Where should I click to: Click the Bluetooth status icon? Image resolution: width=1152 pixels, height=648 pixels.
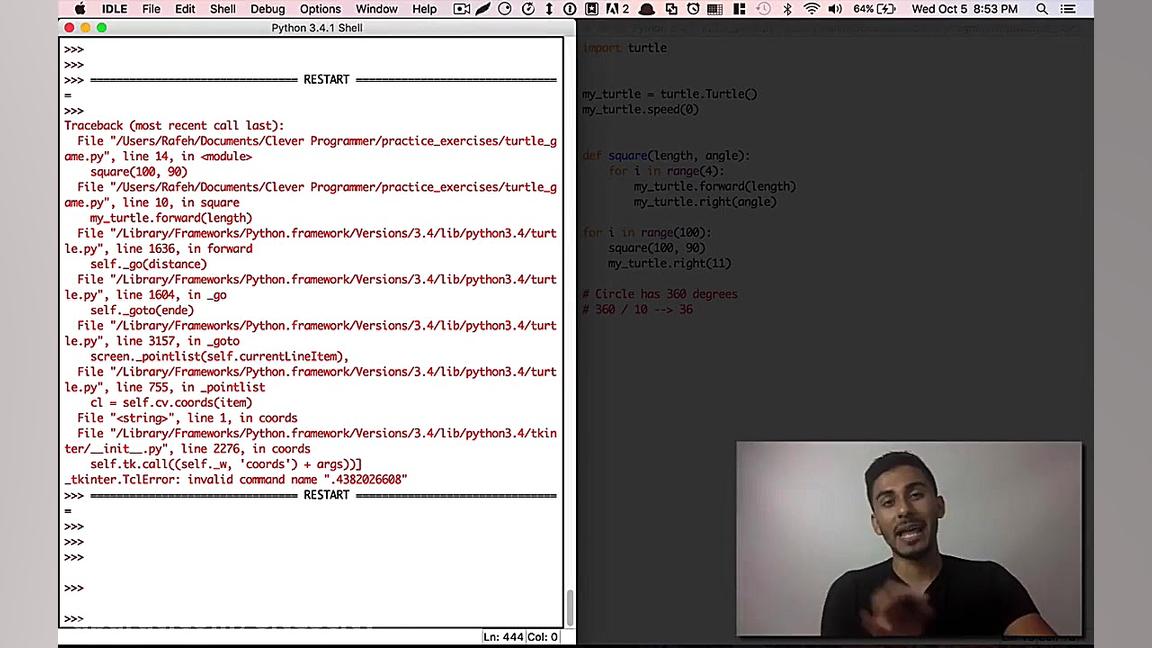coord(787,9)
